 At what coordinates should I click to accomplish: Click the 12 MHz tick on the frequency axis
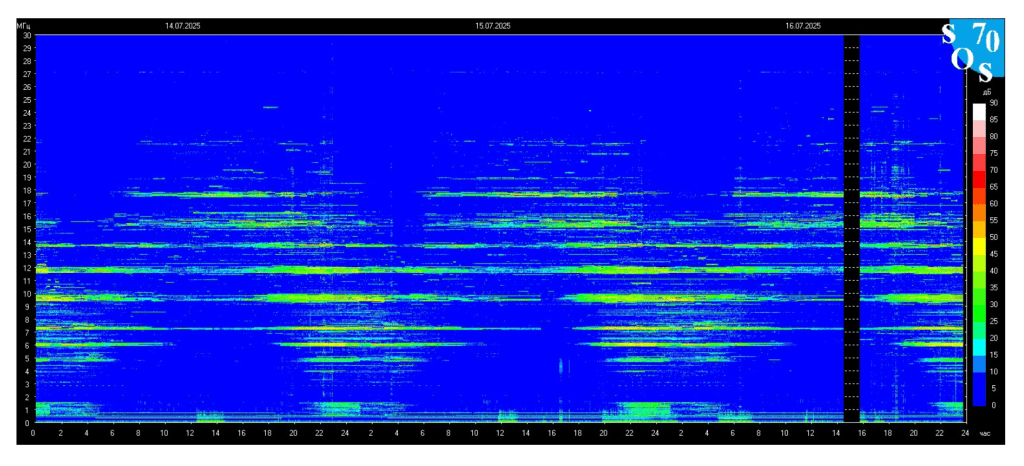27,268
